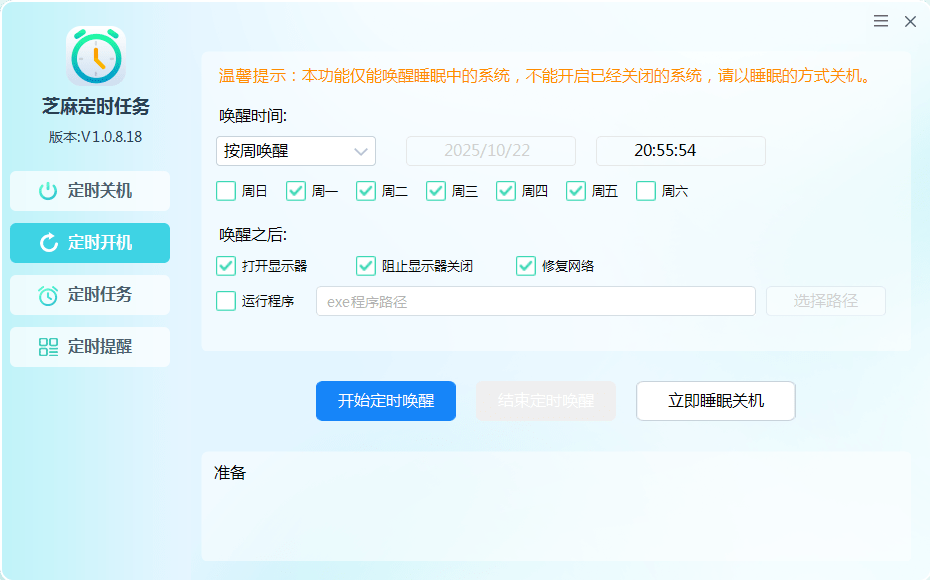Image resolution: width=930 pixels, height=580 pixels.
Task: Enable the 周日 checkbox
Action: [x=226, y=191]
